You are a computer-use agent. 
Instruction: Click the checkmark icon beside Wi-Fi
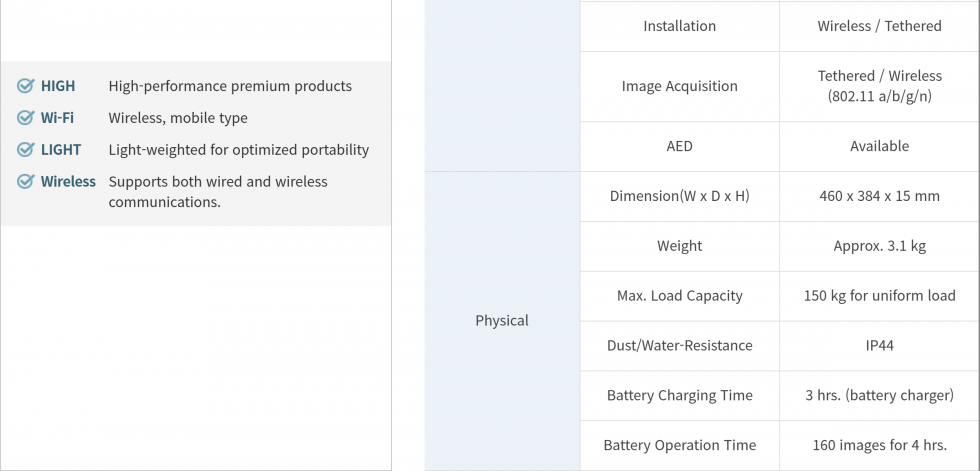pos(26,118)
